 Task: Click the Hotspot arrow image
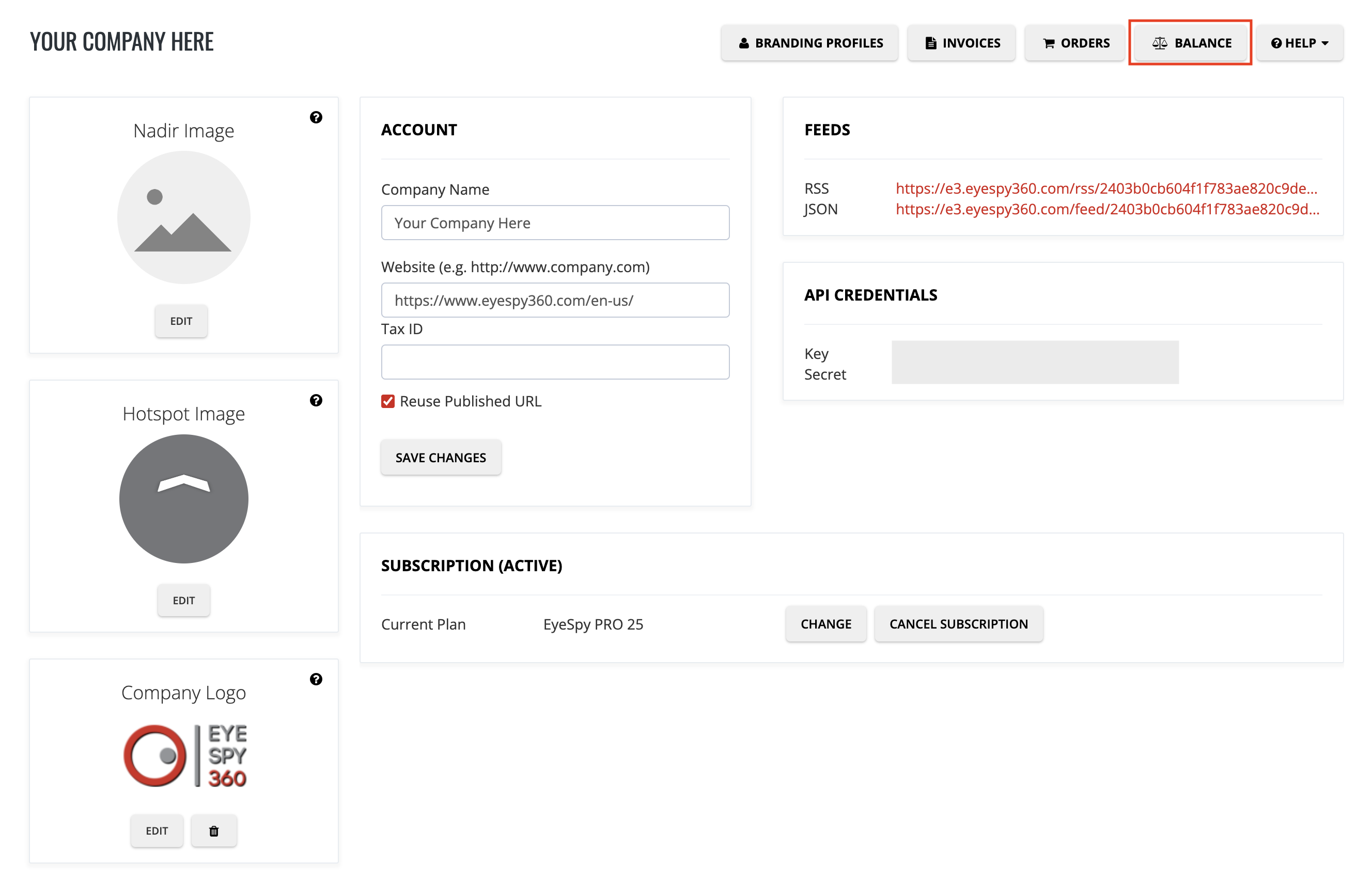coord(183,499)
